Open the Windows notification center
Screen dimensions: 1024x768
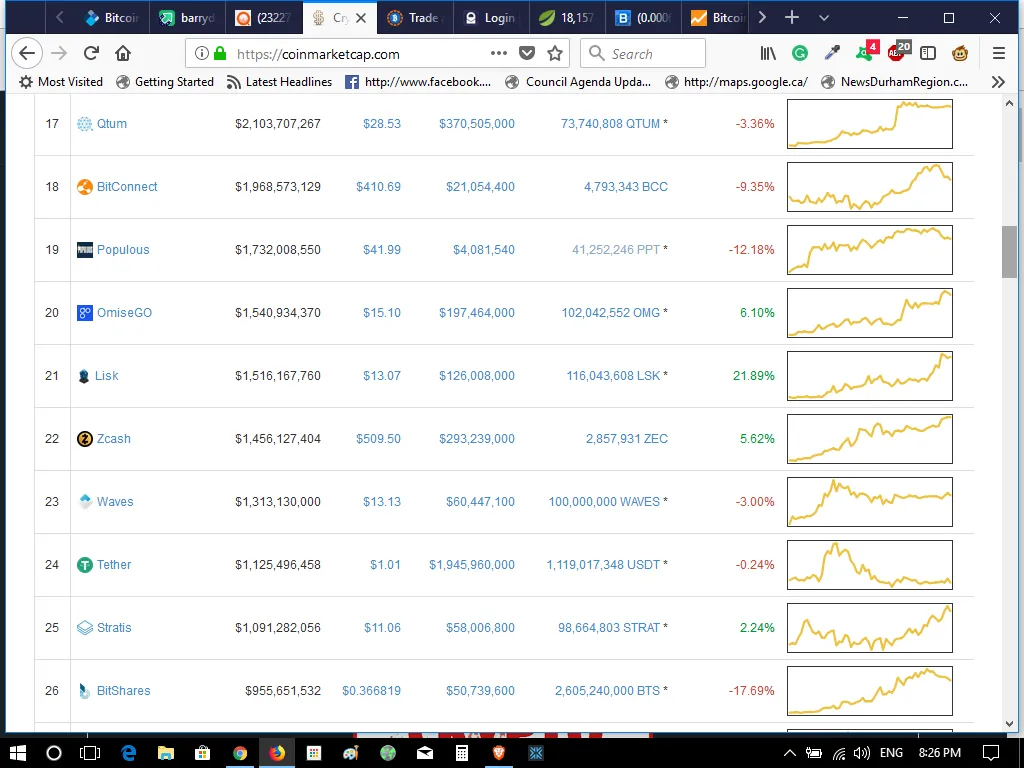(991, 753)
